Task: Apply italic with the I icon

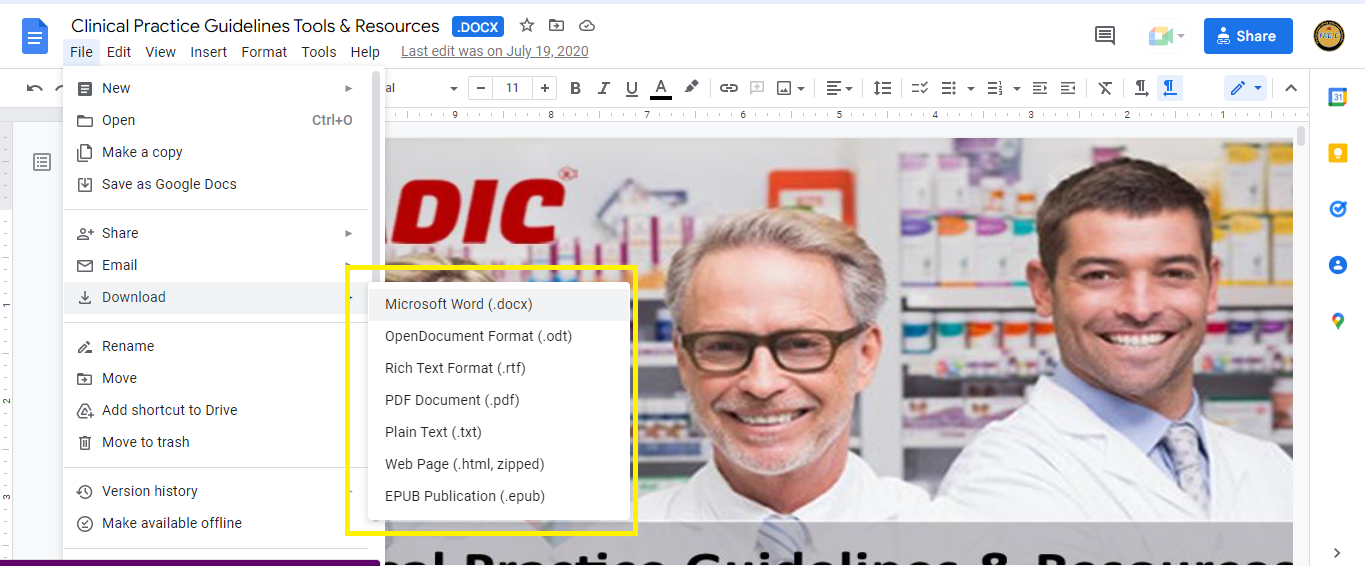Action: tap(603, 88)
